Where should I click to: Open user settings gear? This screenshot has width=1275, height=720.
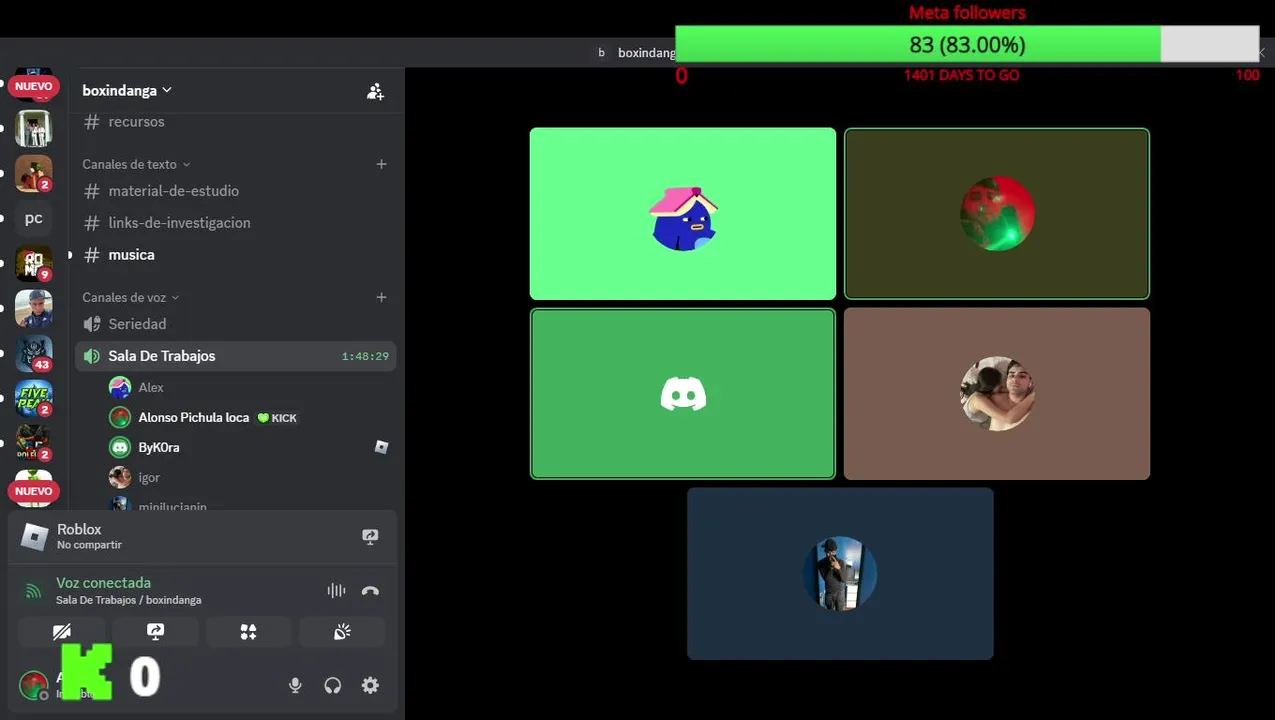(370, 685)
